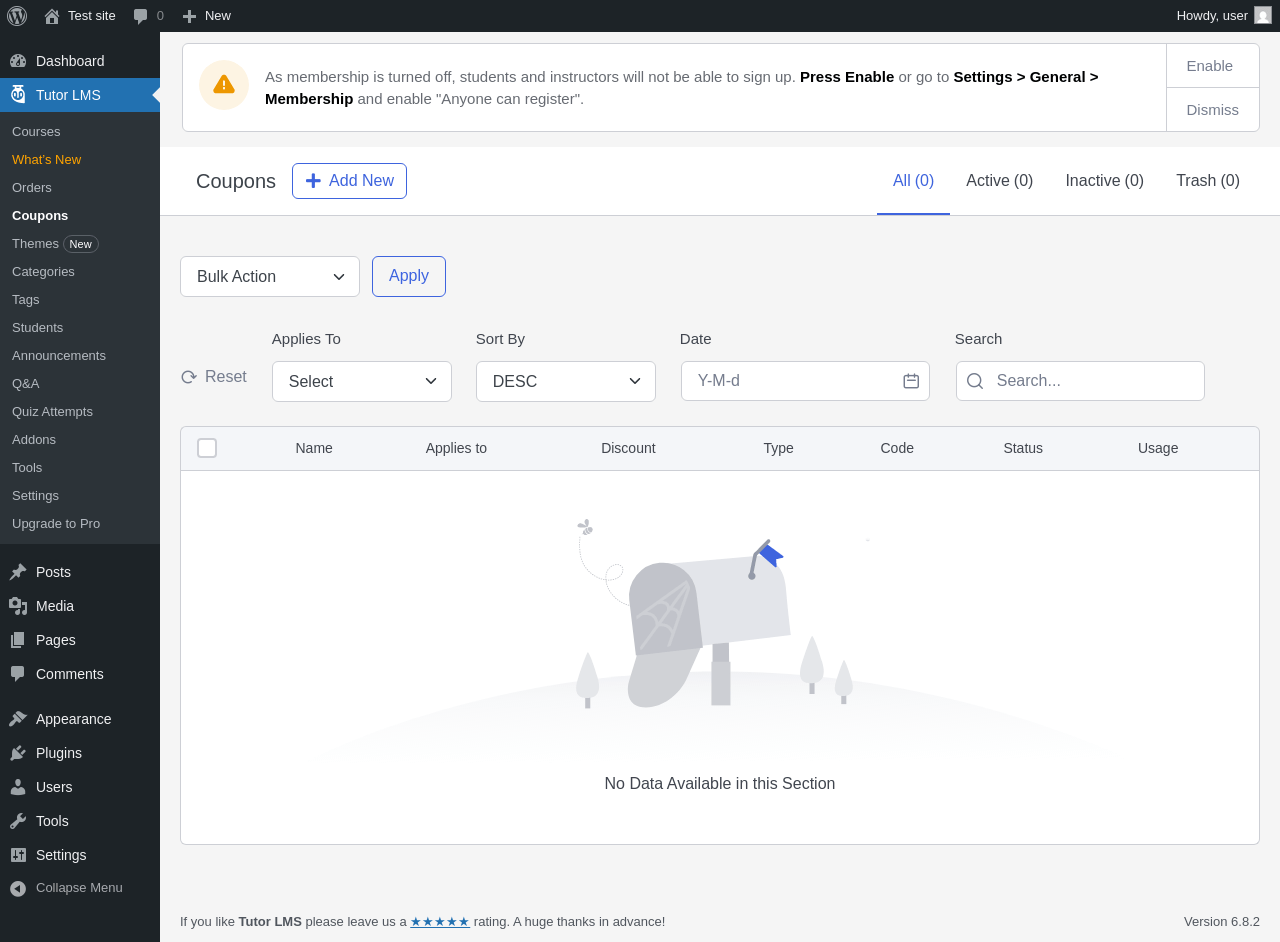Click the magnifier icon in Search box
The width and height of the screenshot is (1280, 942).
975,381
